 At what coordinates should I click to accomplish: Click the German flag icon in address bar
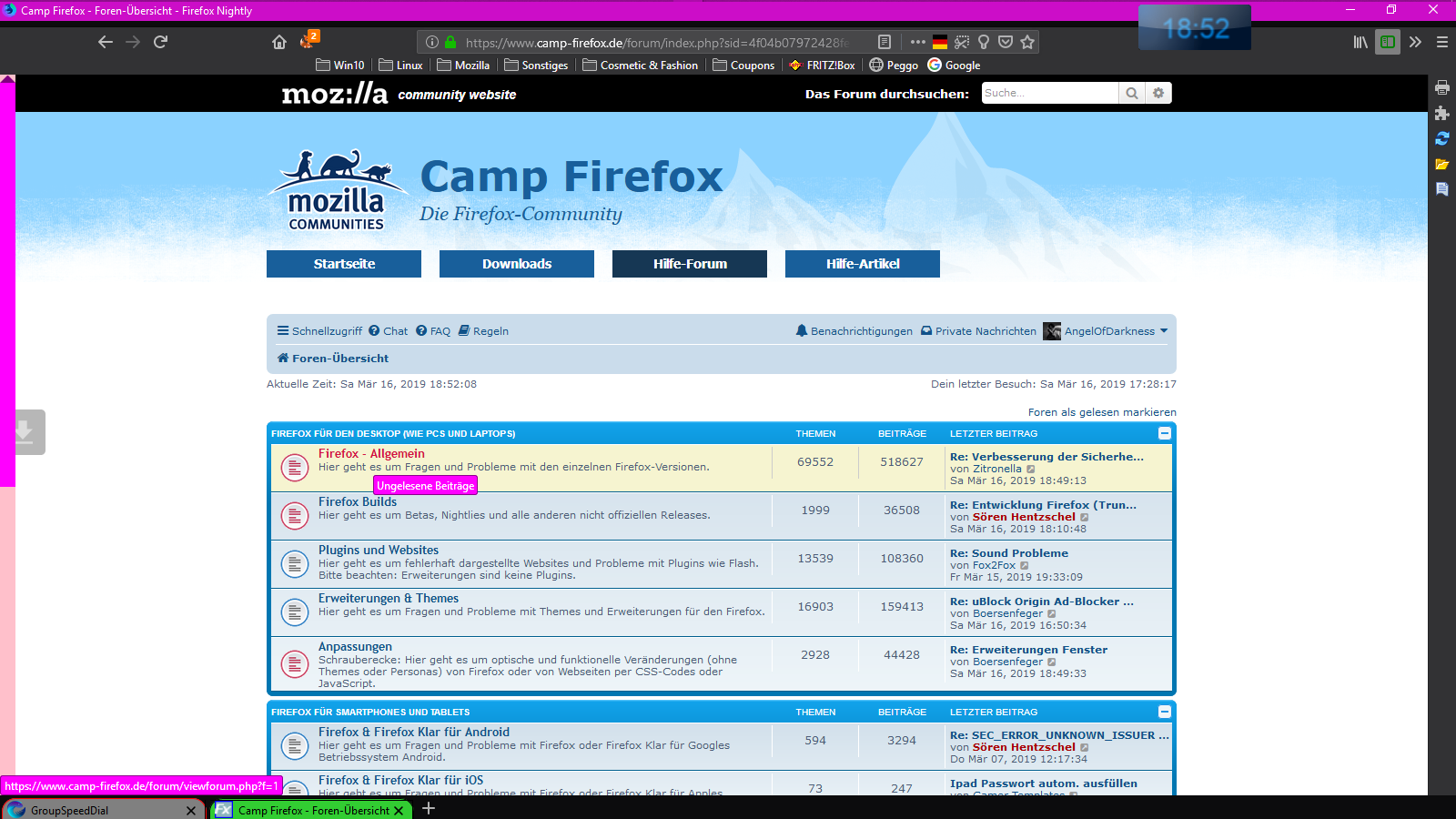tap(940, 42)
